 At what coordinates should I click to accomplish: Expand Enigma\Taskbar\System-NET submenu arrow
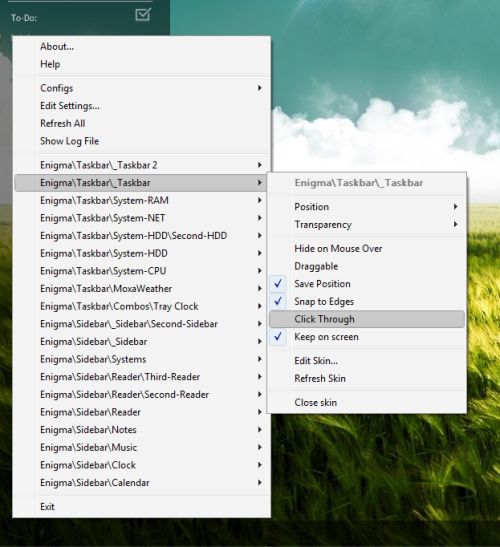coord(260,218)
